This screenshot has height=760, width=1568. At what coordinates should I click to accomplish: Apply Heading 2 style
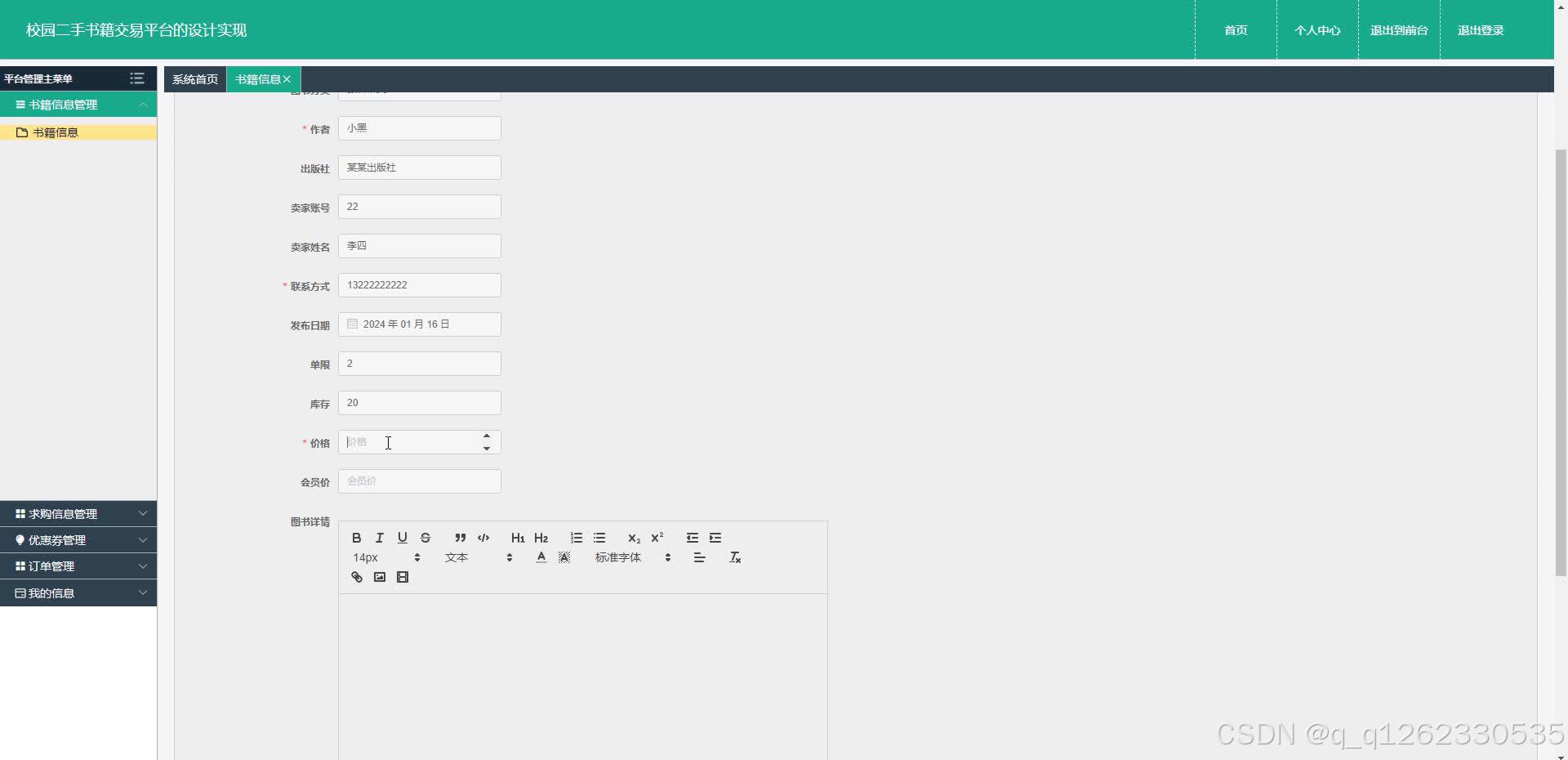[x=541, y=538]
